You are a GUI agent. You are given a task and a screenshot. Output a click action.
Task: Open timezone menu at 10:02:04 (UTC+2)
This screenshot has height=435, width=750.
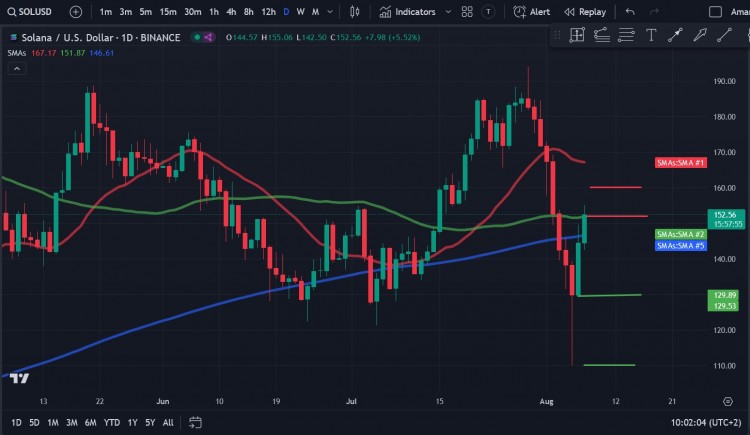click(706, 423)
